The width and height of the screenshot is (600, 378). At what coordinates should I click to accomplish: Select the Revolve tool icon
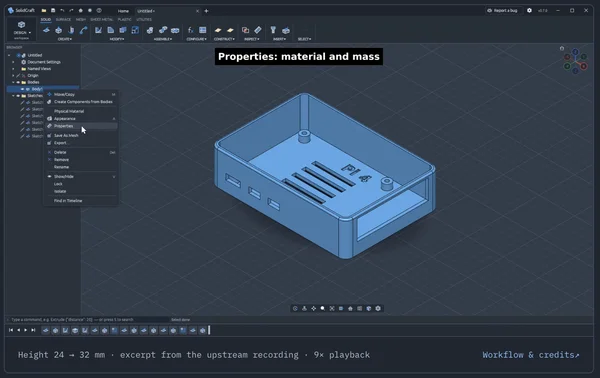[71, 30]
